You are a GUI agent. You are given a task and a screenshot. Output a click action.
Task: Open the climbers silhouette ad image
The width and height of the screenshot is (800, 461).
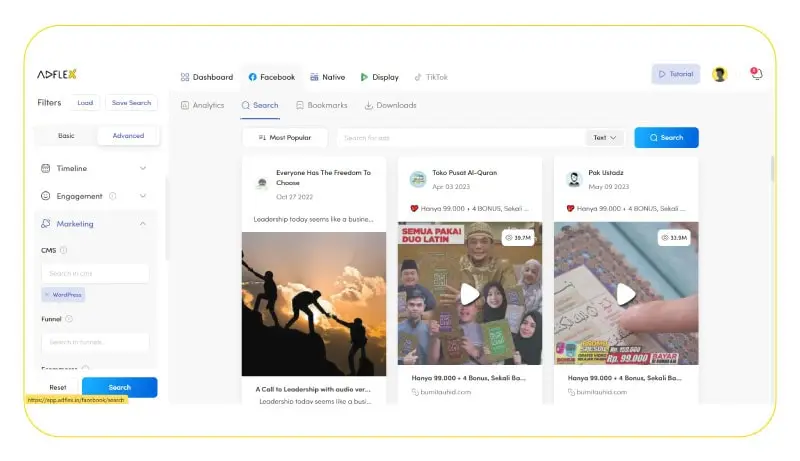pos(314,304)
